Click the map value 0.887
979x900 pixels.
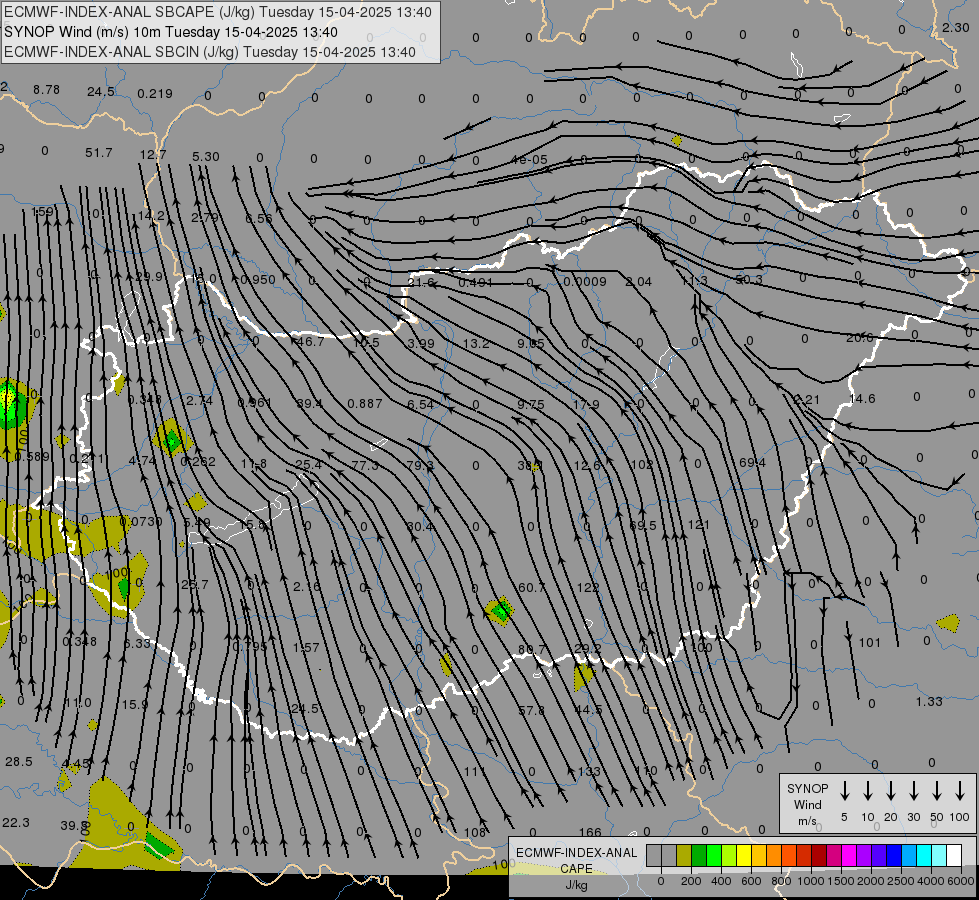pyautogui.click(x=365, y=403)
